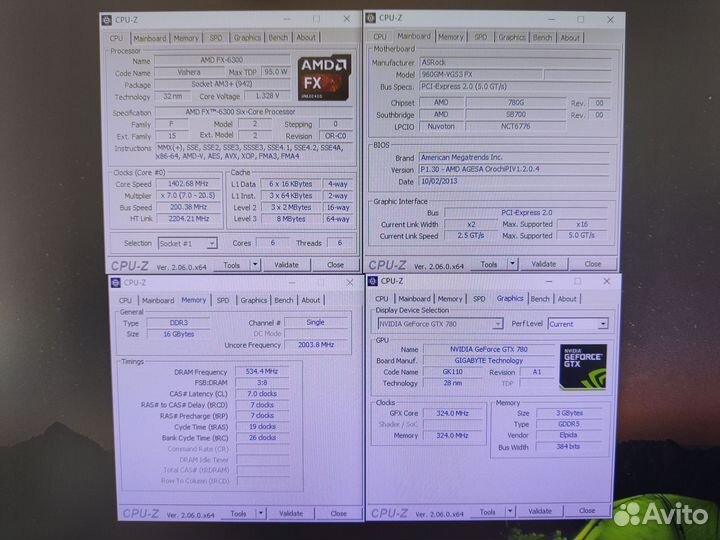The width and height of the screenshot is (720, 540).
Task: Click Close button in Memory window
Action: coord(339,513)
